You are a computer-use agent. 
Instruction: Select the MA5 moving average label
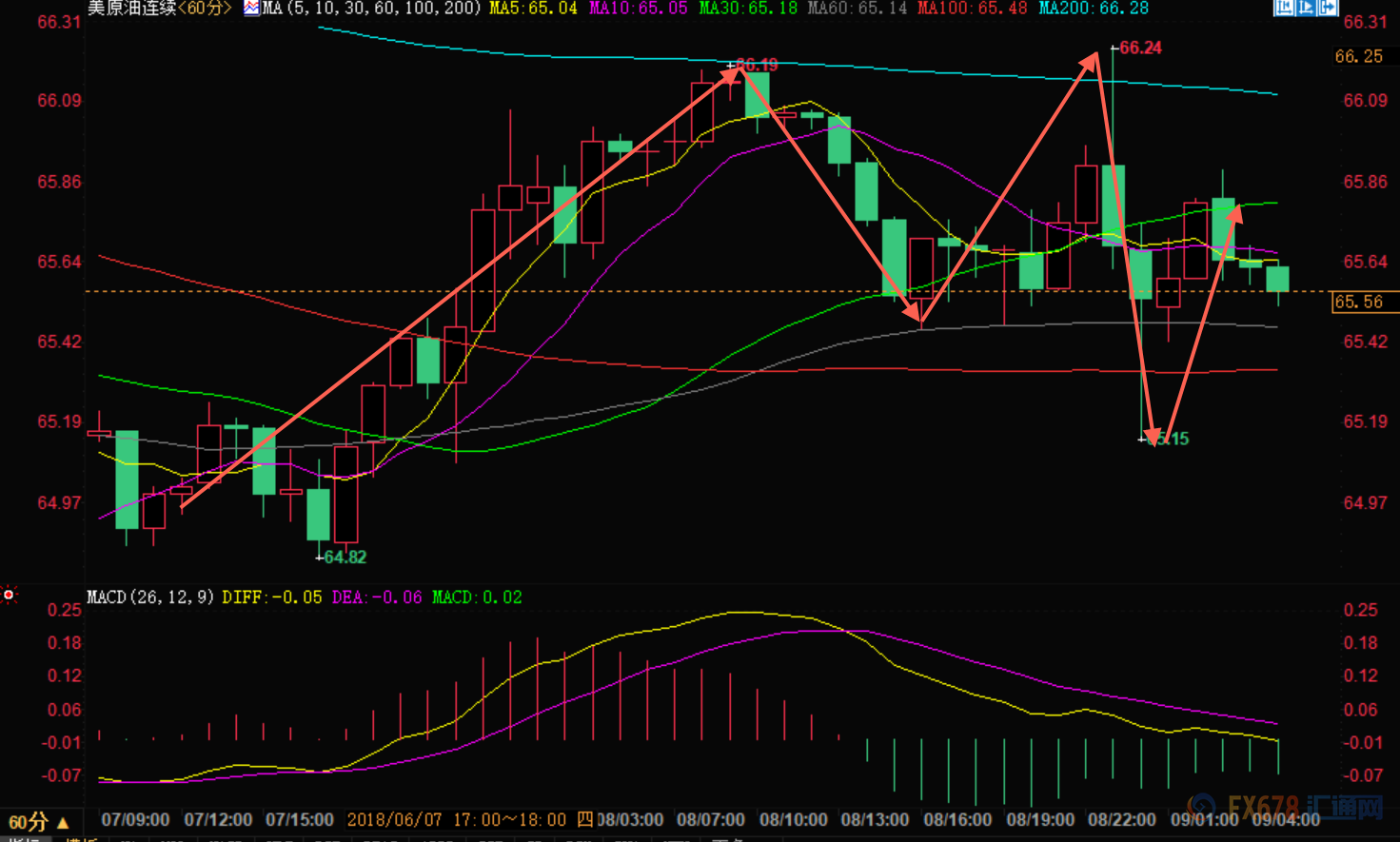coord(532,9)
